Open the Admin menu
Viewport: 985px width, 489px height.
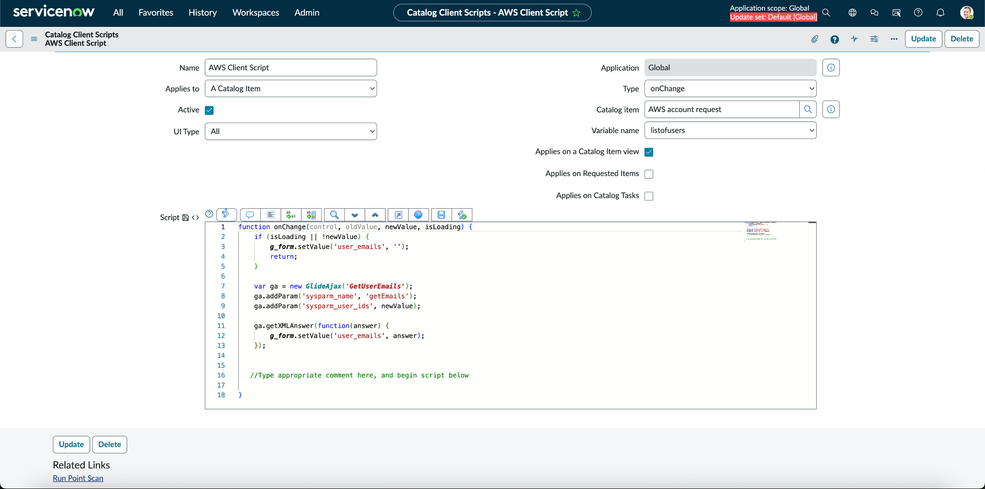(x=307, y=13)
